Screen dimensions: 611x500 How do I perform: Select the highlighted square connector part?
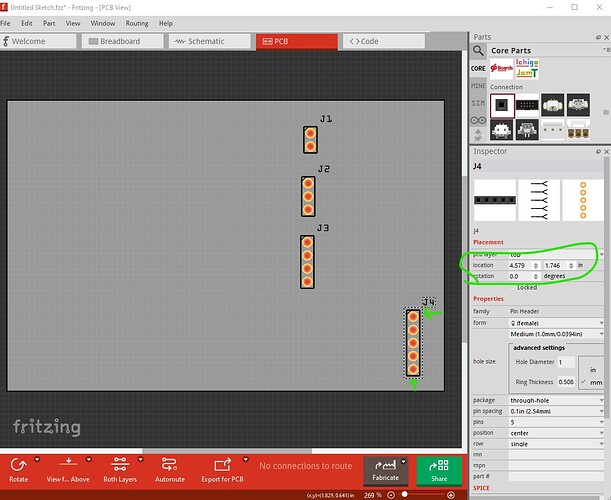[502, 105]
